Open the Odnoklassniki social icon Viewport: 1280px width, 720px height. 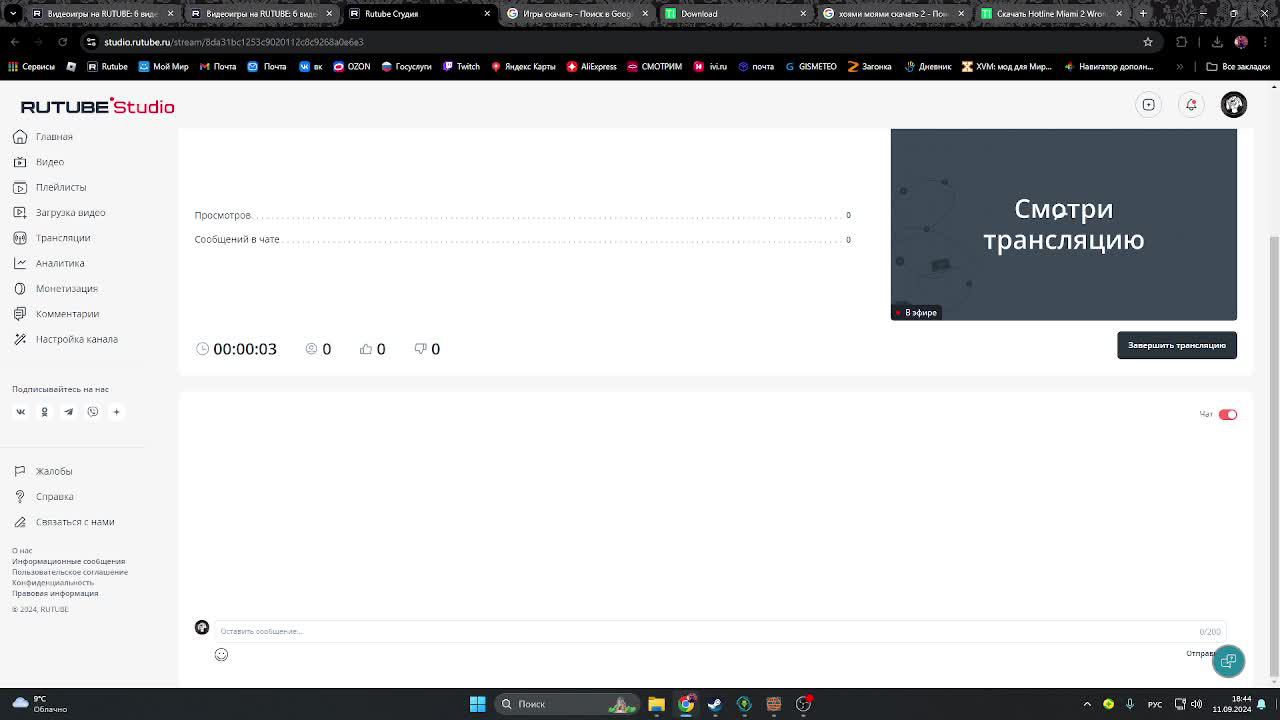pyautogui.click(x=44, y=412)
